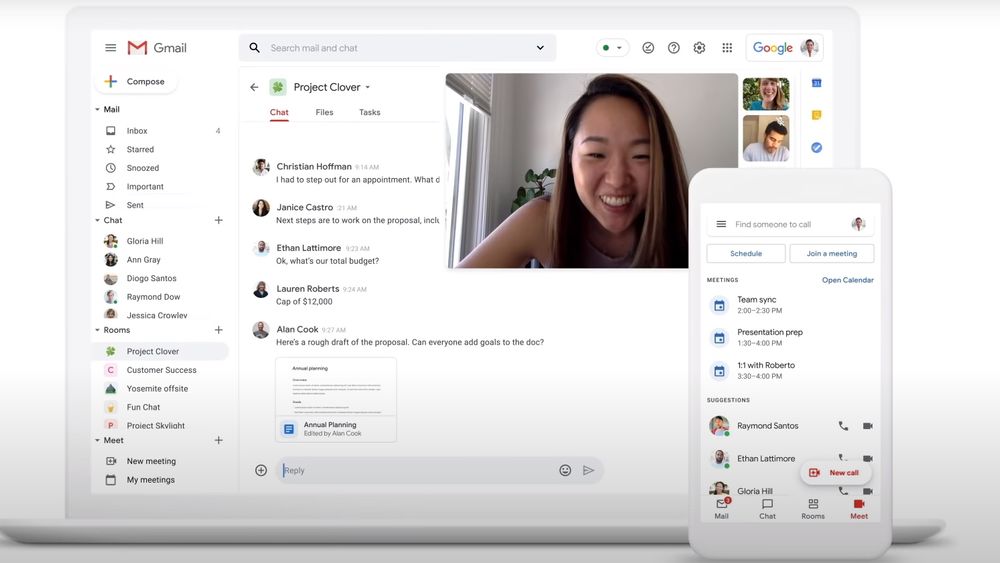Start video call with Gloria Hill on phone

coord(868,491)
